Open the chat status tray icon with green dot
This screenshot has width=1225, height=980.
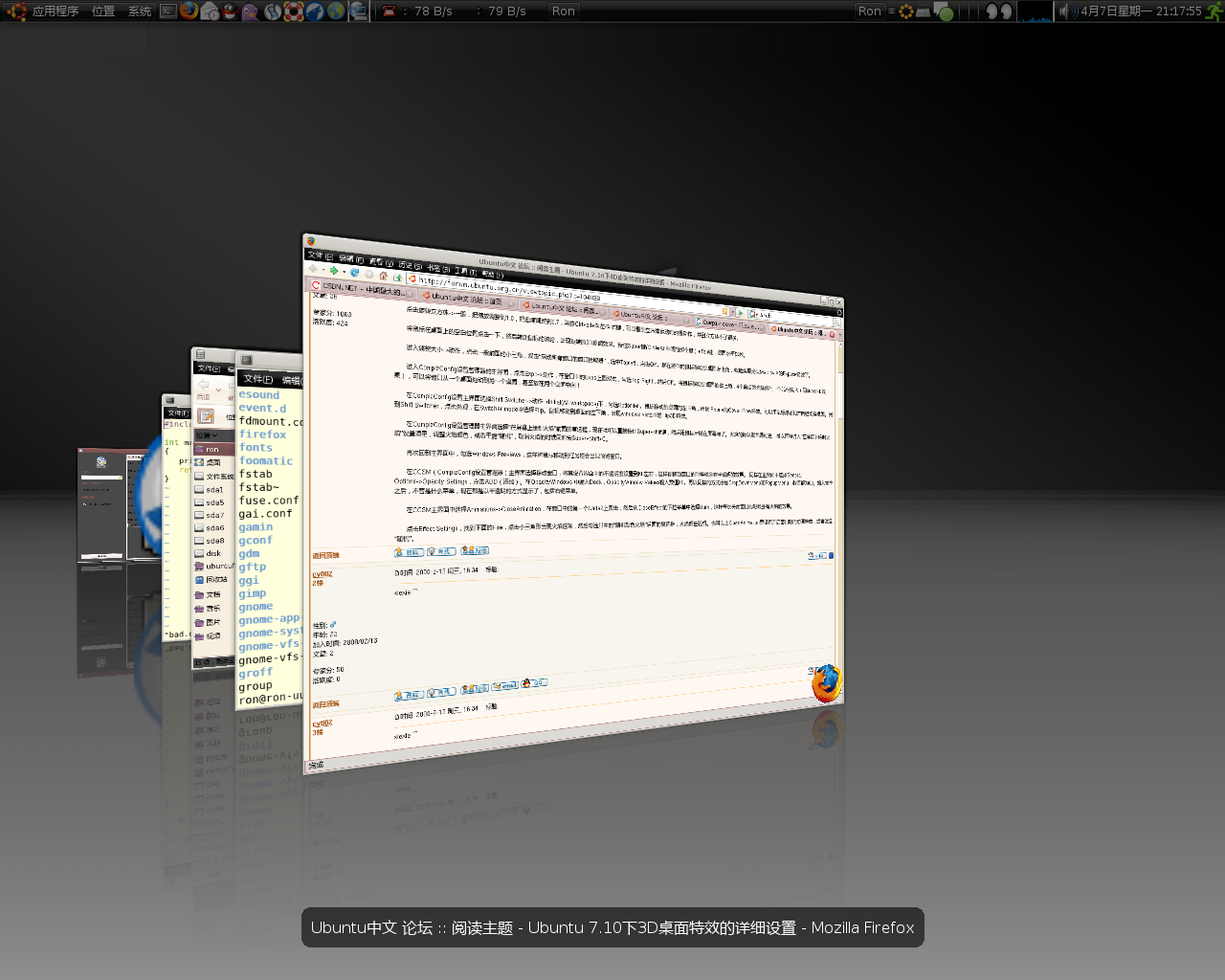click(944, 11)
